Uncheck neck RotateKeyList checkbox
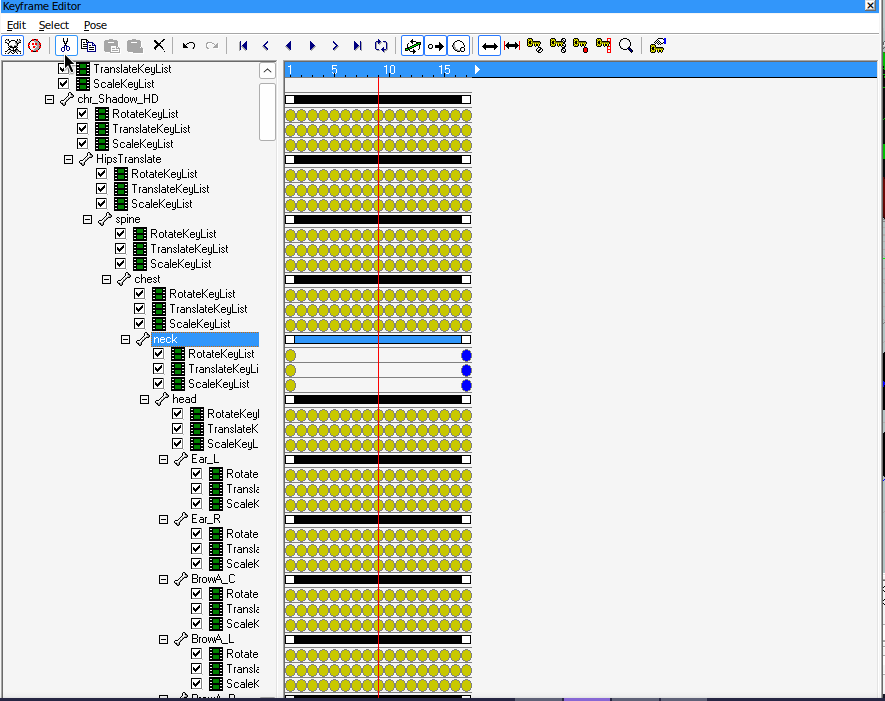Viewport: 885px width, 701px height. pyautogui.click(x=159, y=354)
